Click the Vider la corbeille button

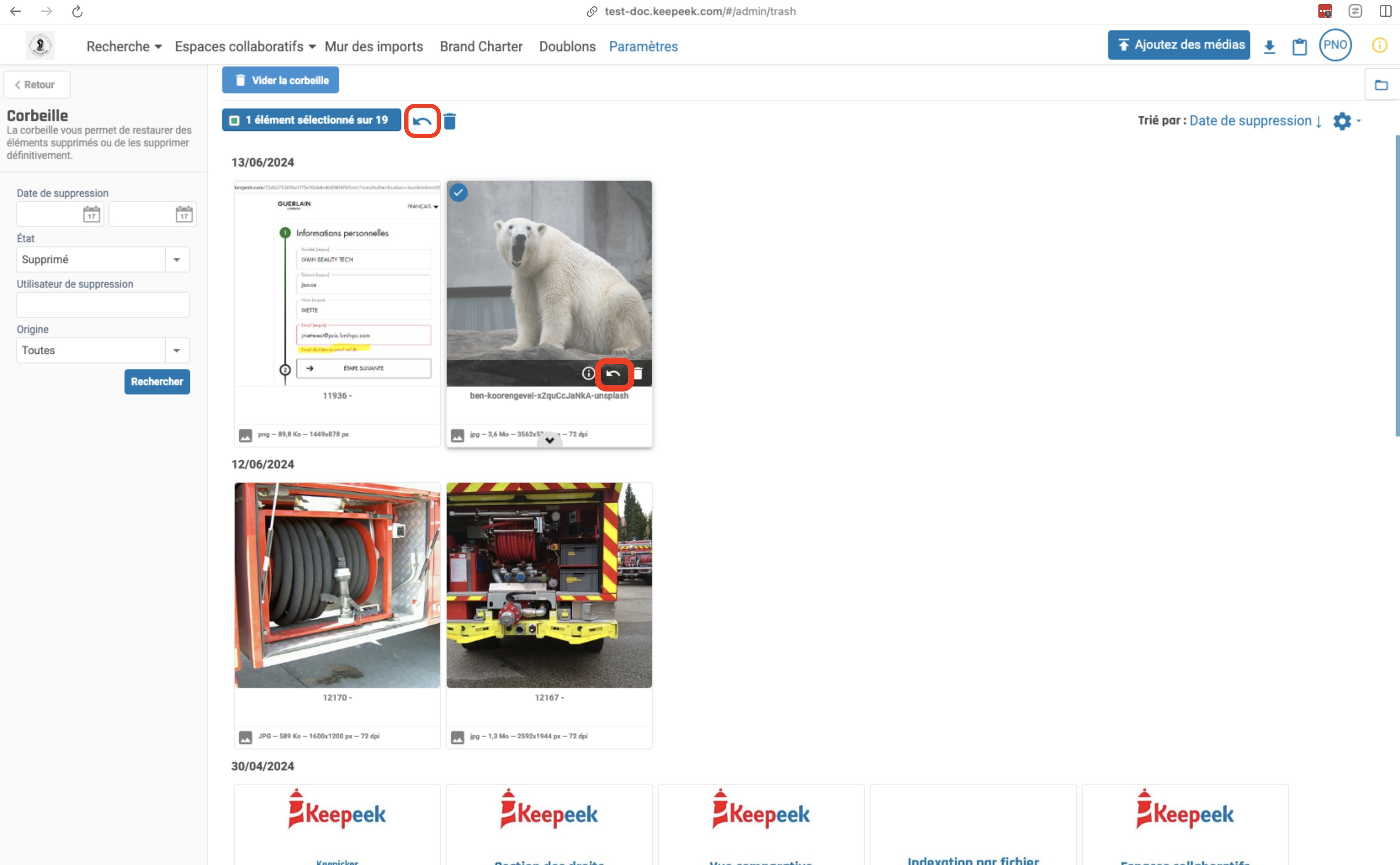[x=280, y=80]
